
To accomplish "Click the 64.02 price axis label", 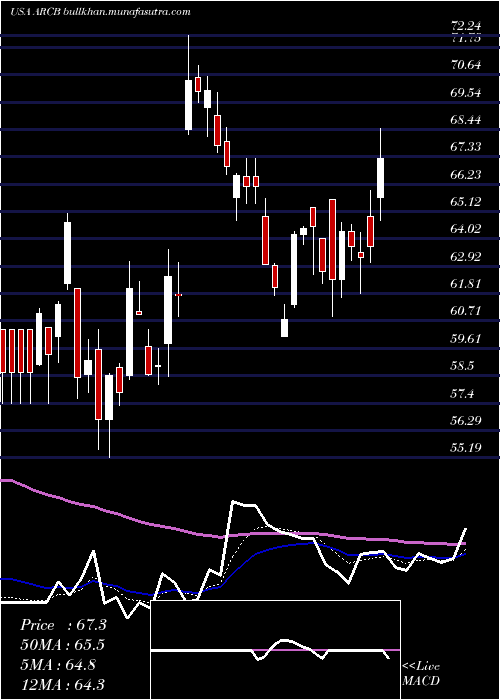I will click(466, 229).
